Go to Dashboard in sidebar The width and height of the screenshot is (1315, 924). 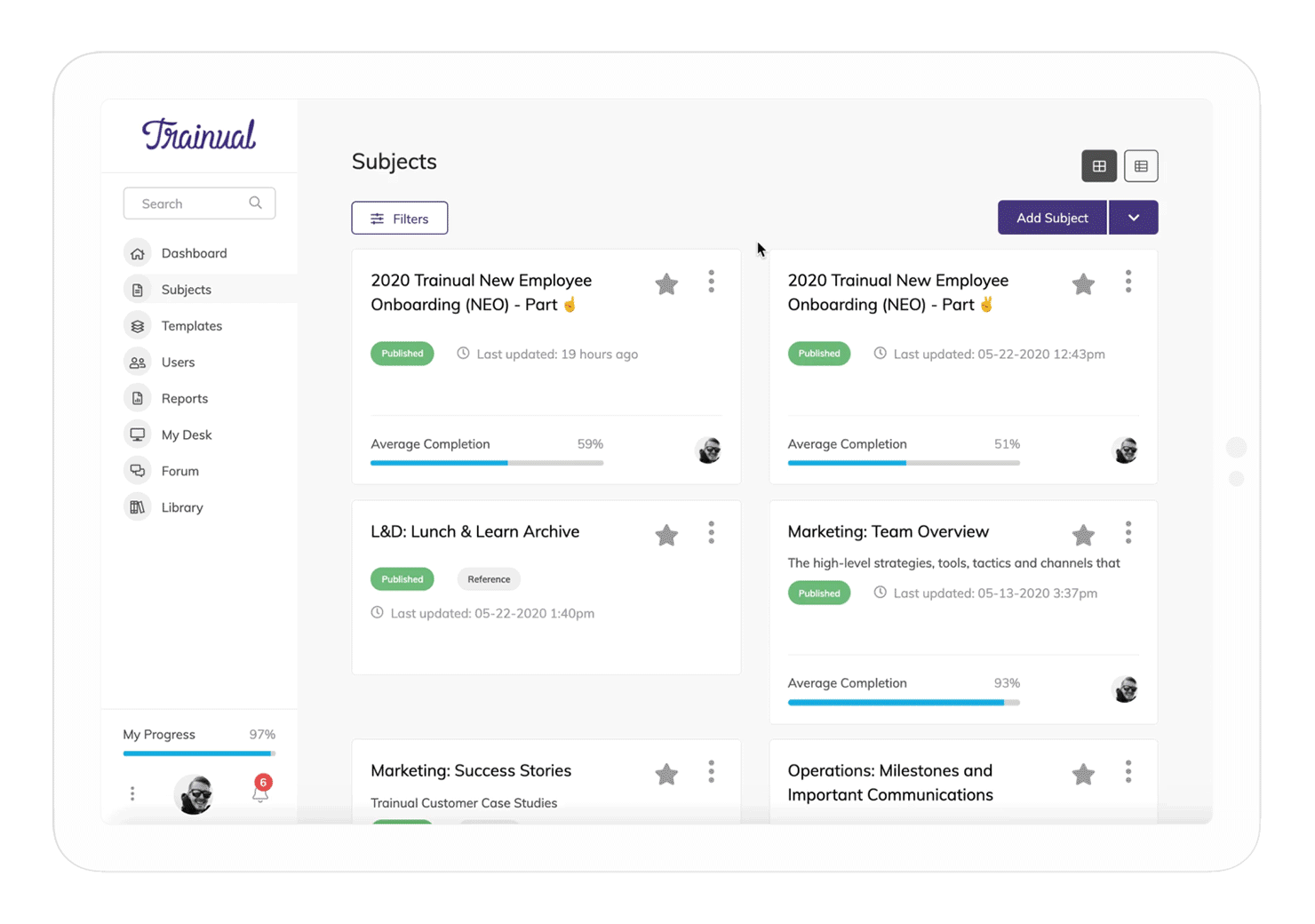point(194,253)
